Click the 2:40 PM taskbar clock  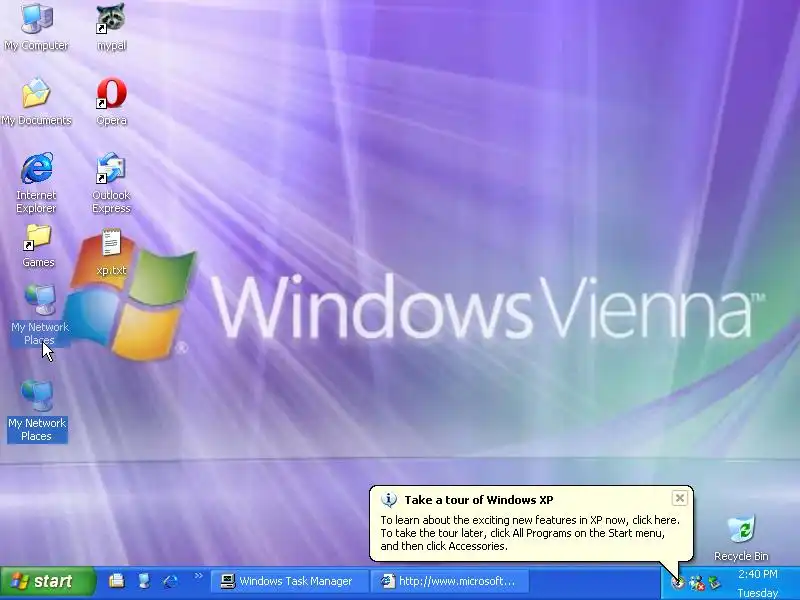coord(758,574)
